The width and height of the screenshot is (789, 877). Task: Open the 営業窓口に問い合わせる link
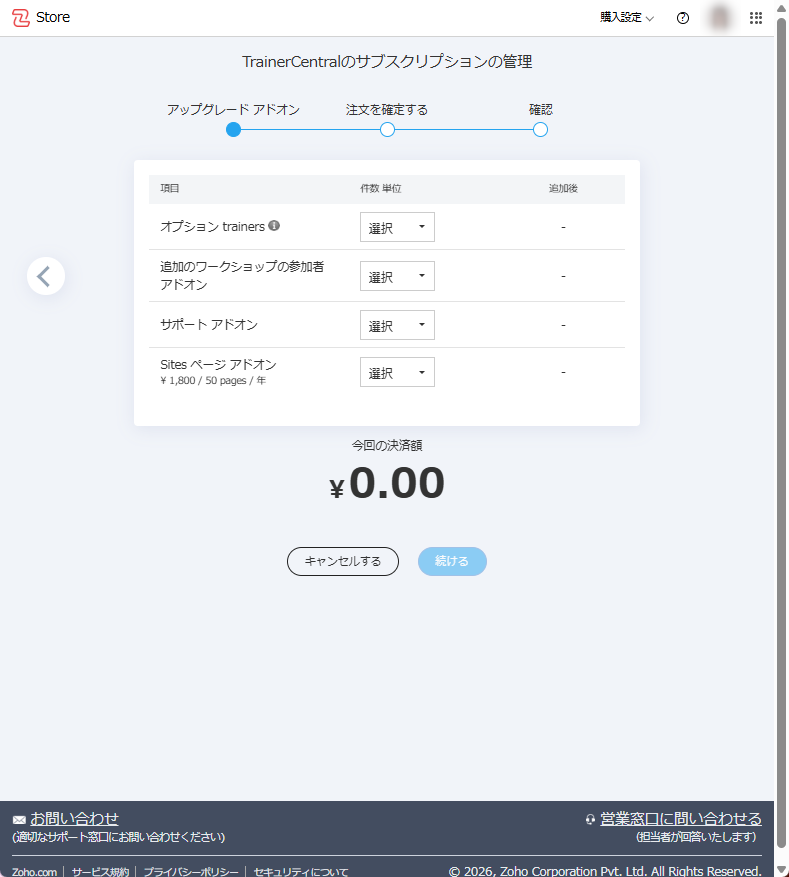click(x=681, y=819)
